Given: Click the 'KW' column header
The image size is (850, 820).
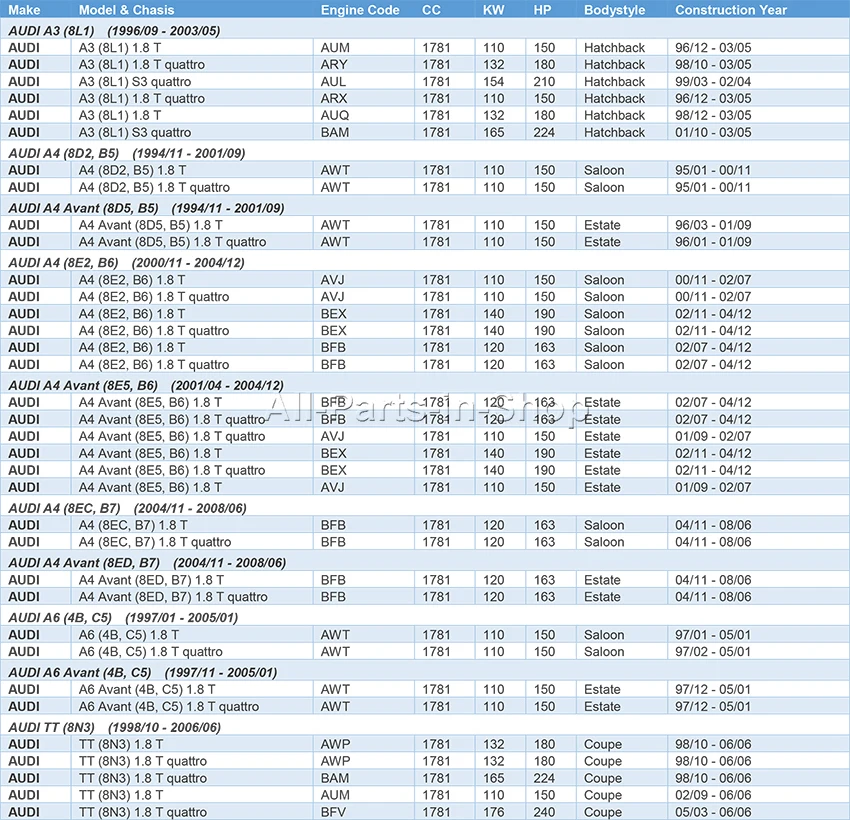Looking at the screenshot, I should pos(493,10).
